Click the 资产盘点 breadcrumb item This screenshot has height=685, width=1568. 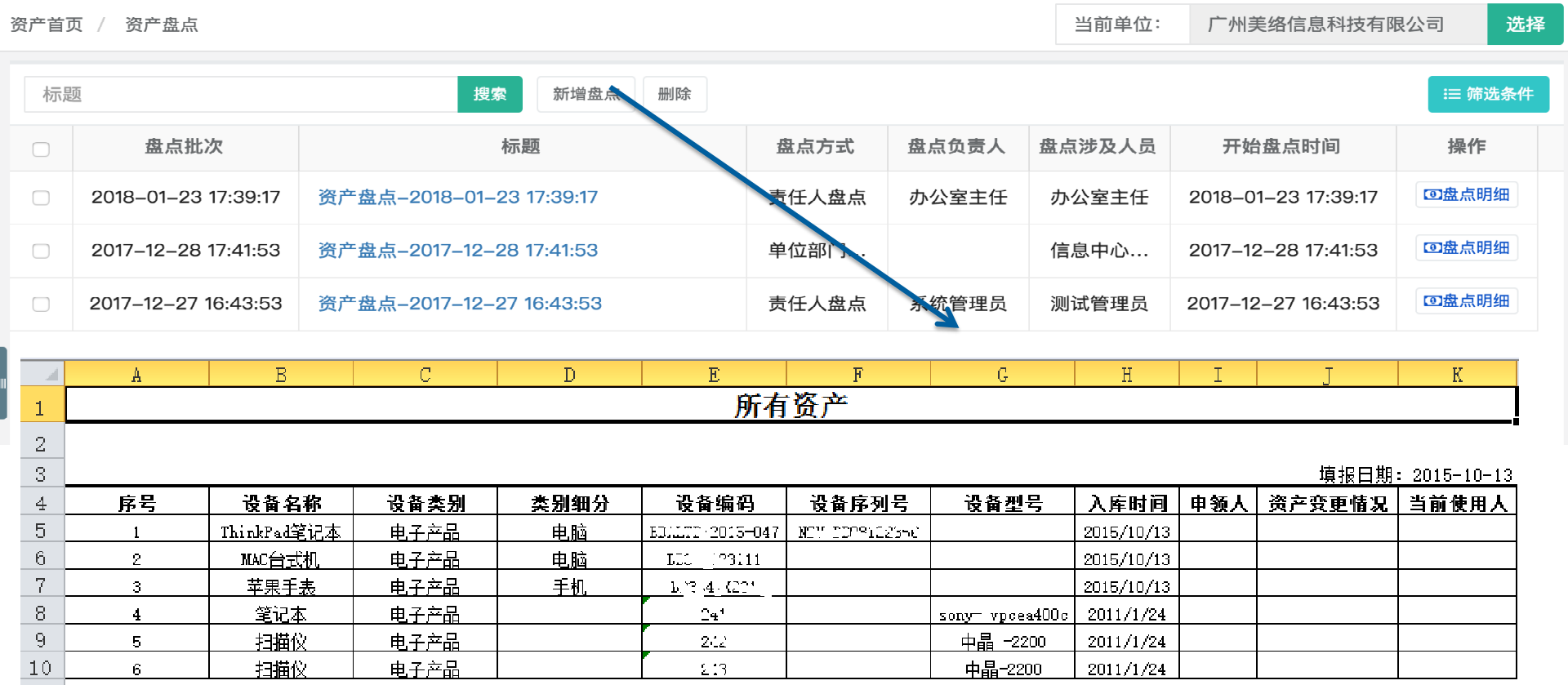[161, 24]
